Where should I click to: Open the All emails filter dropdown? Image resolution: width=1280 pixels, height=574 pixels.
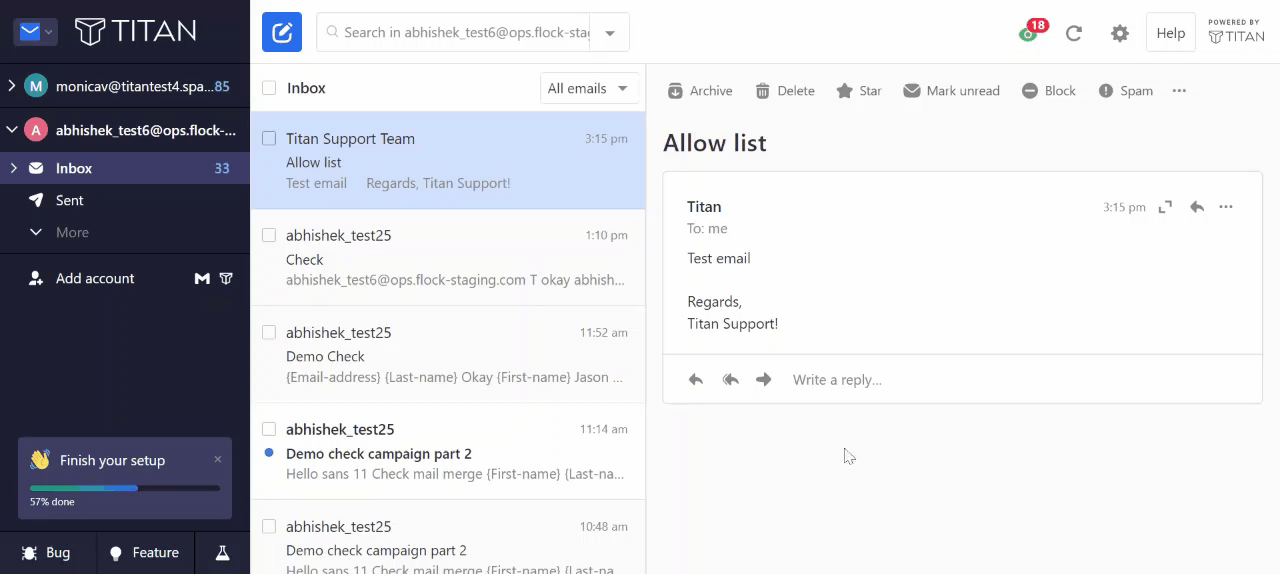click(589, 88)
